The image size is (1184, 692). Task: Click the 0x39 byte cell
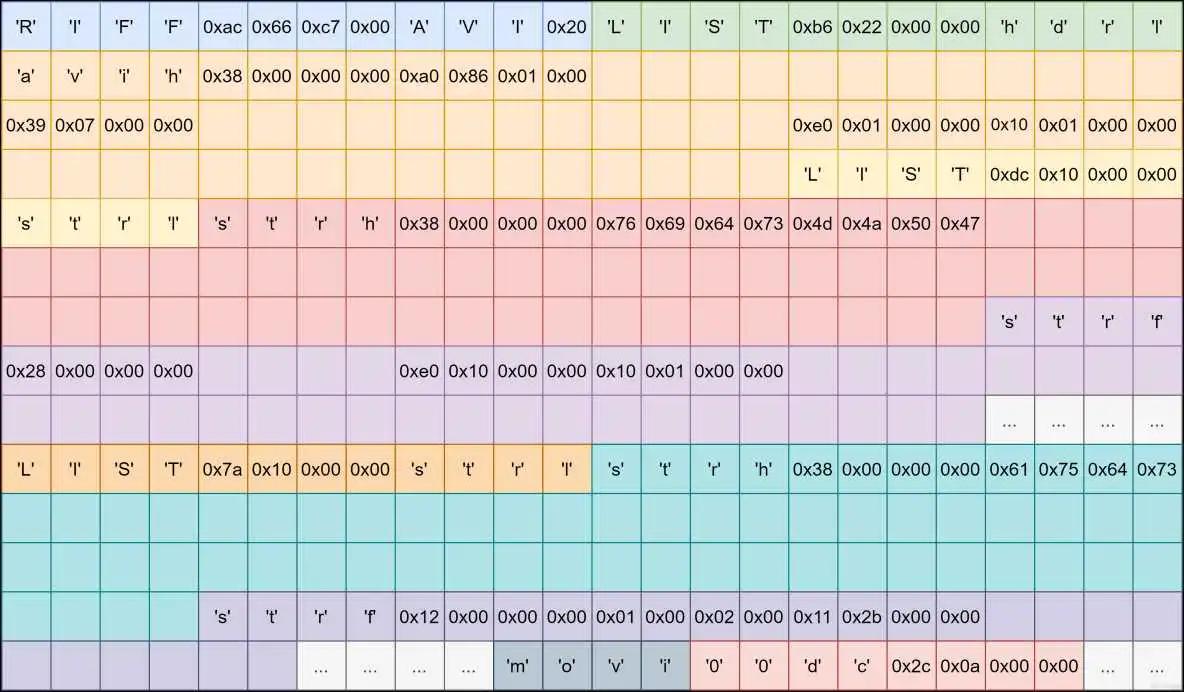(x=26, y=125)
